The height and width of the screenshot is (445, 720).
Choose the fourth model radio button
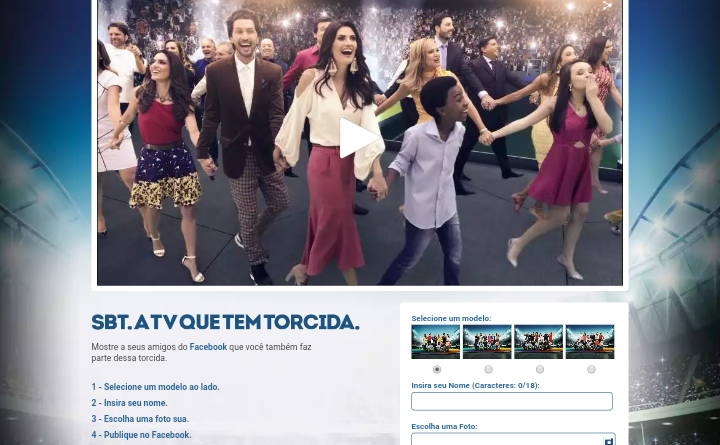[x=591, y=370]
